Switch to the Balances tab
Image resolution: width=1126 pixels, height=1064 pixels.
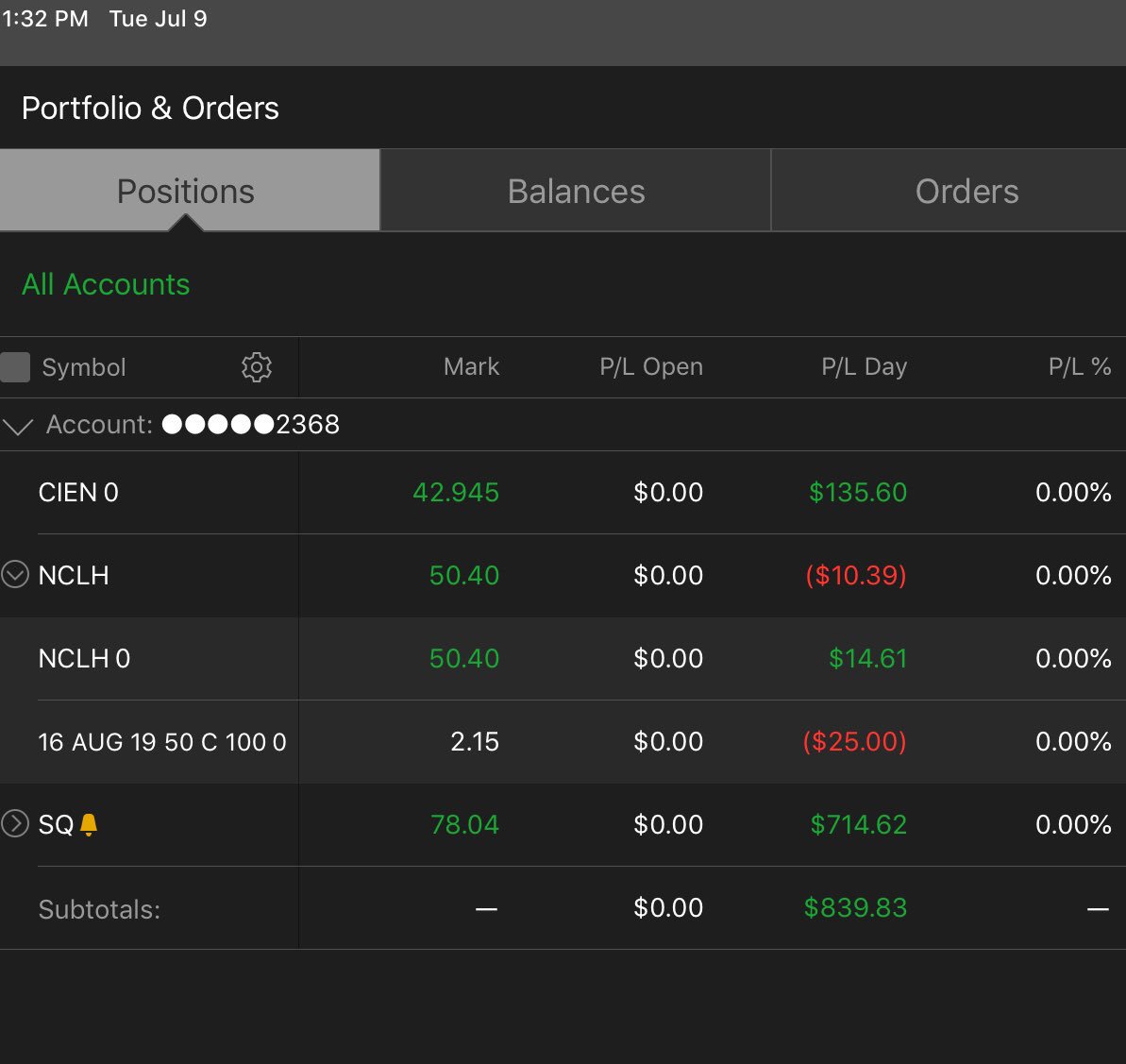coord(576,191)
